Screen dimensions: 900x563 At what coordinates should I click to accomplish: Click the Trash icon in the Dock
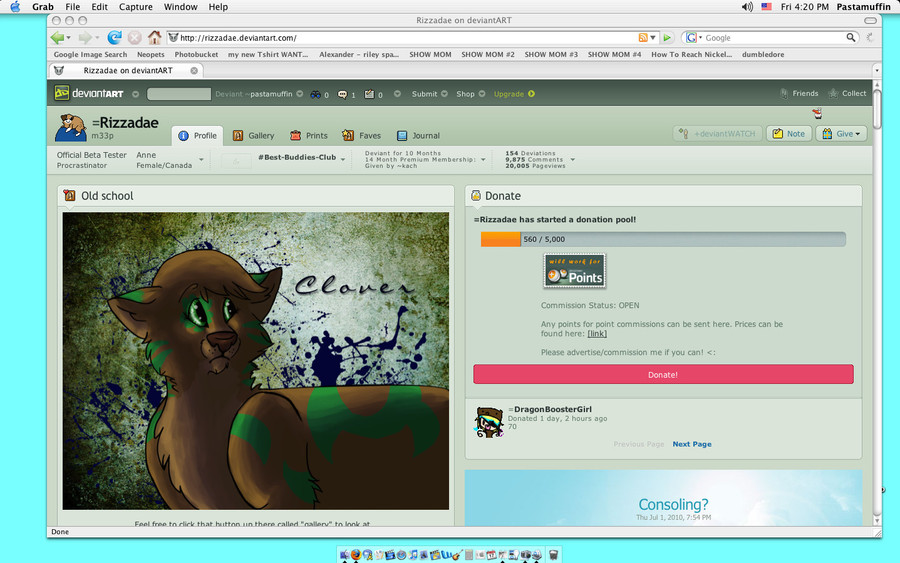553,554
